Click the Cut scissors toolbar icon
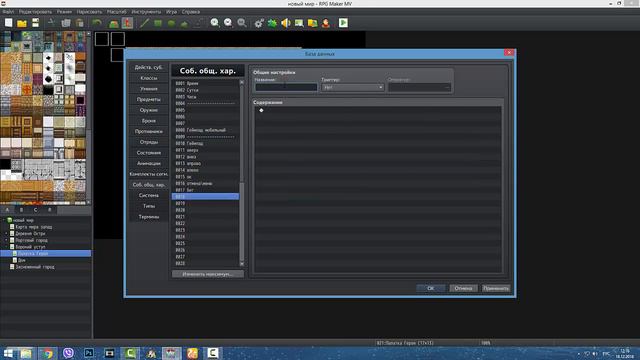Image resolution: width=640 pixels, height=360 pixels. coord(51,23)
